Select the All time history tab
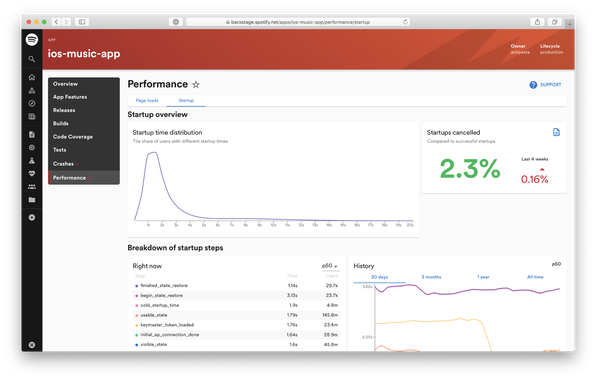The height and width of the screenshot is (380, 596). coord(535,277)
